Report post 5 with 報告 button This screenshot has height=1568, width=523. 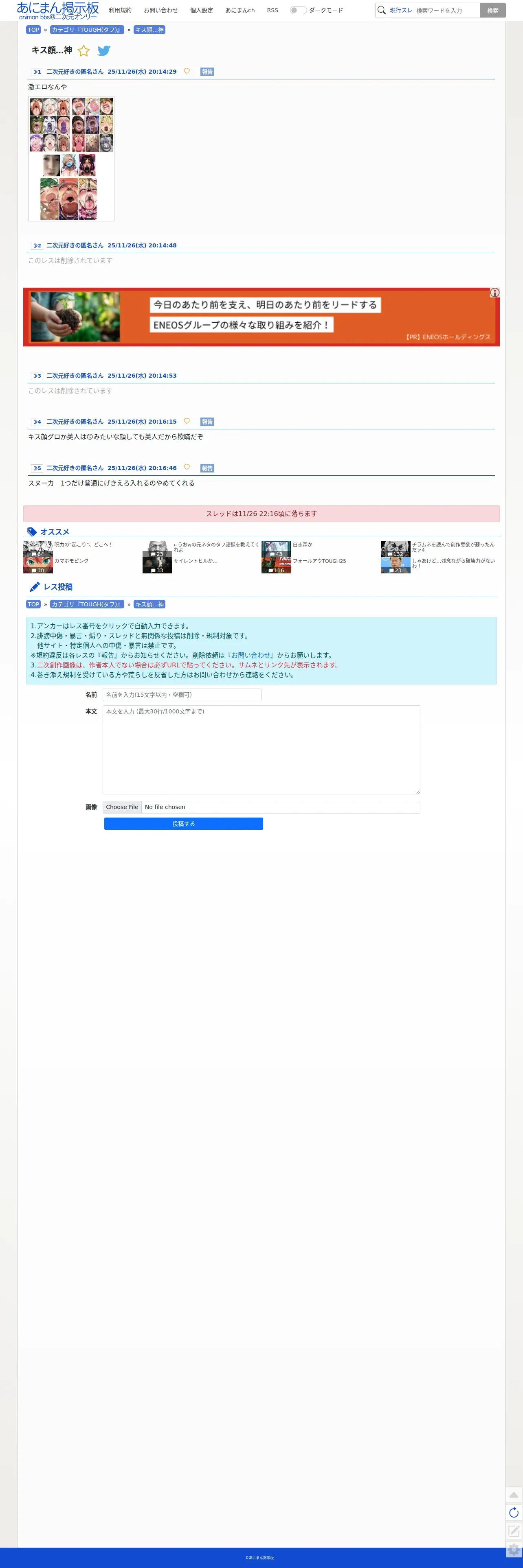point(207,468)
